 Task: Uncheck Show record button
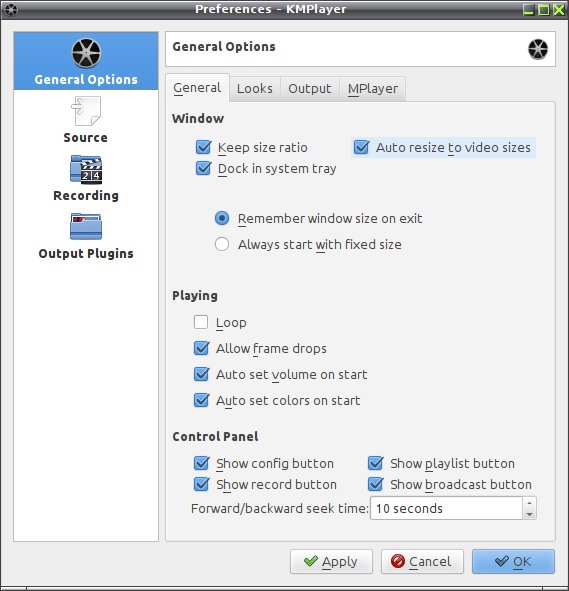tap(201, 484)
